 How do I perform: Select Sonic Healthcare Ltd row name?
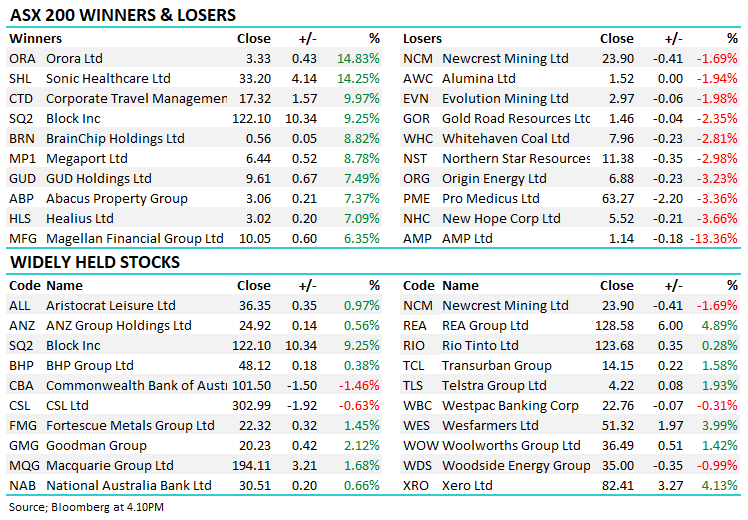pyautogui.click(x=108, y=79)
